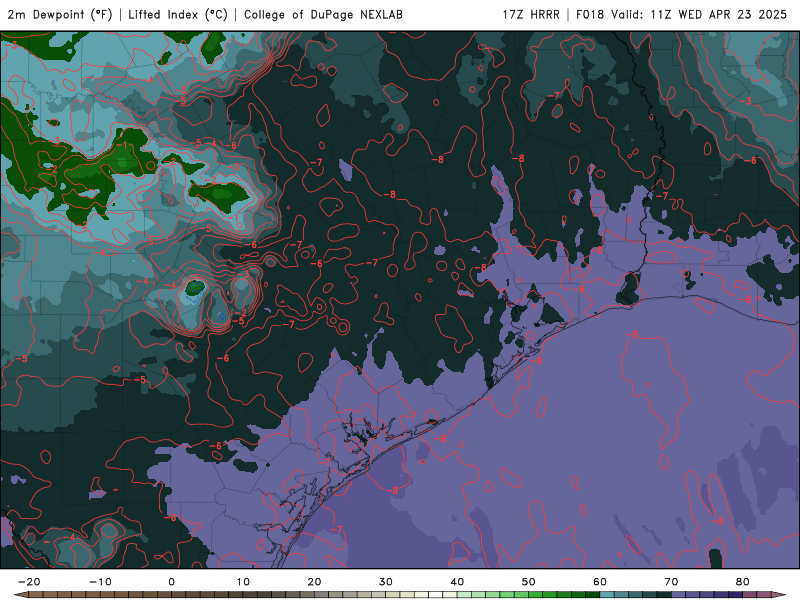The image size is (800, 600).
Task: Click the "Lifted Index (°C)" title text
Action: [178, 14]
